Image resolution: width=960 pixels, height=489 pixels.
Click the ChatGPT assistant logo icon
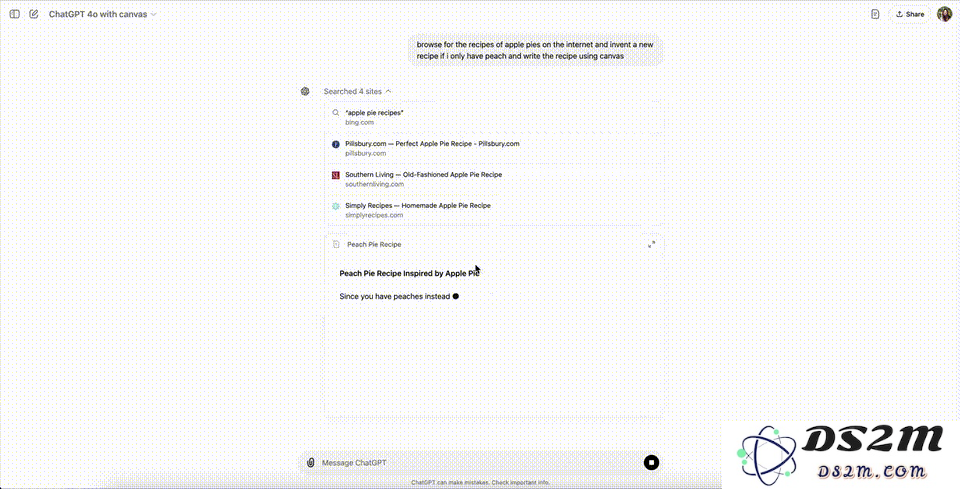pos(305,91)
